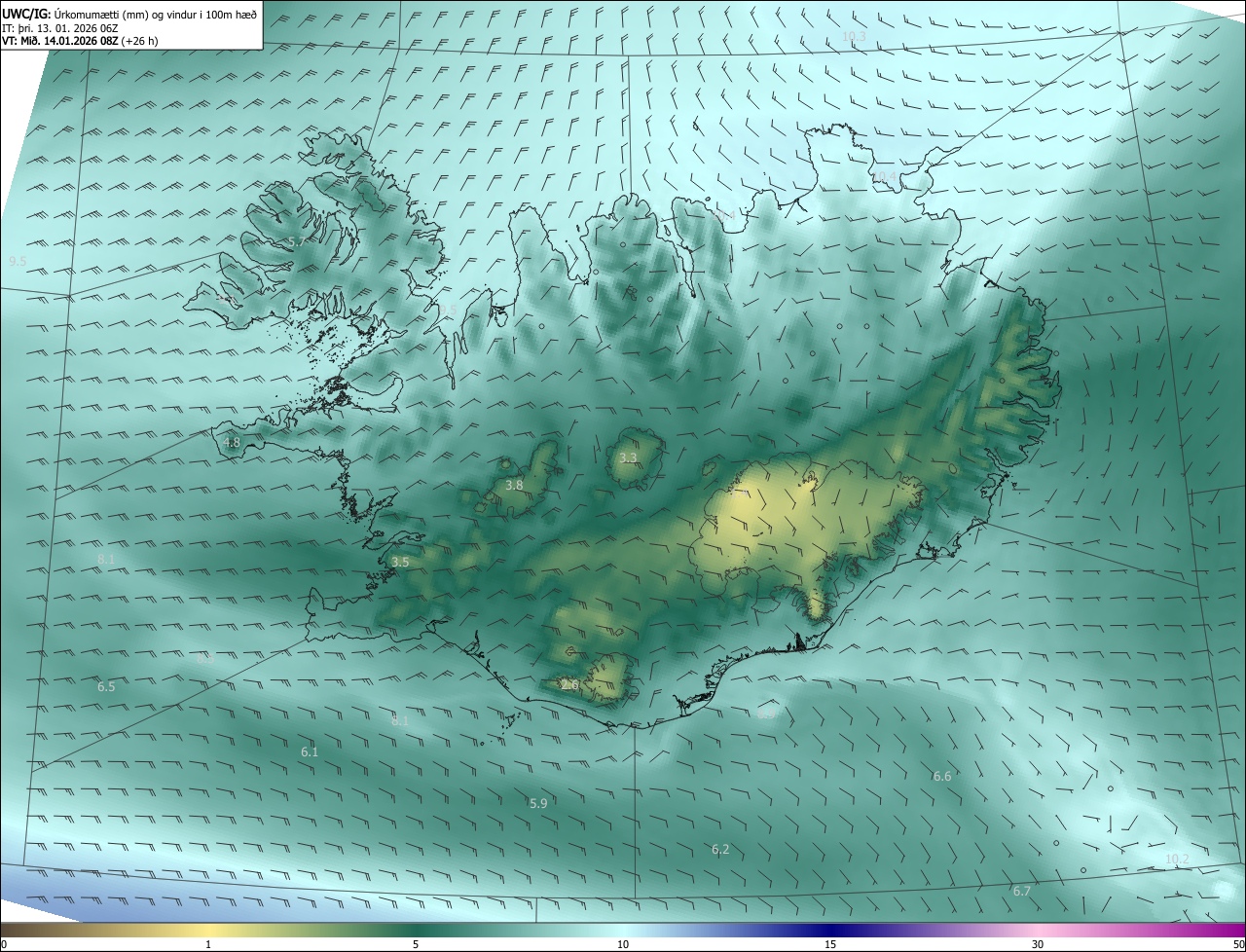Pick the 5.7 value over the Westfjords
Image resolution: width=1246 pixels, height=952 pixels.
297,241
